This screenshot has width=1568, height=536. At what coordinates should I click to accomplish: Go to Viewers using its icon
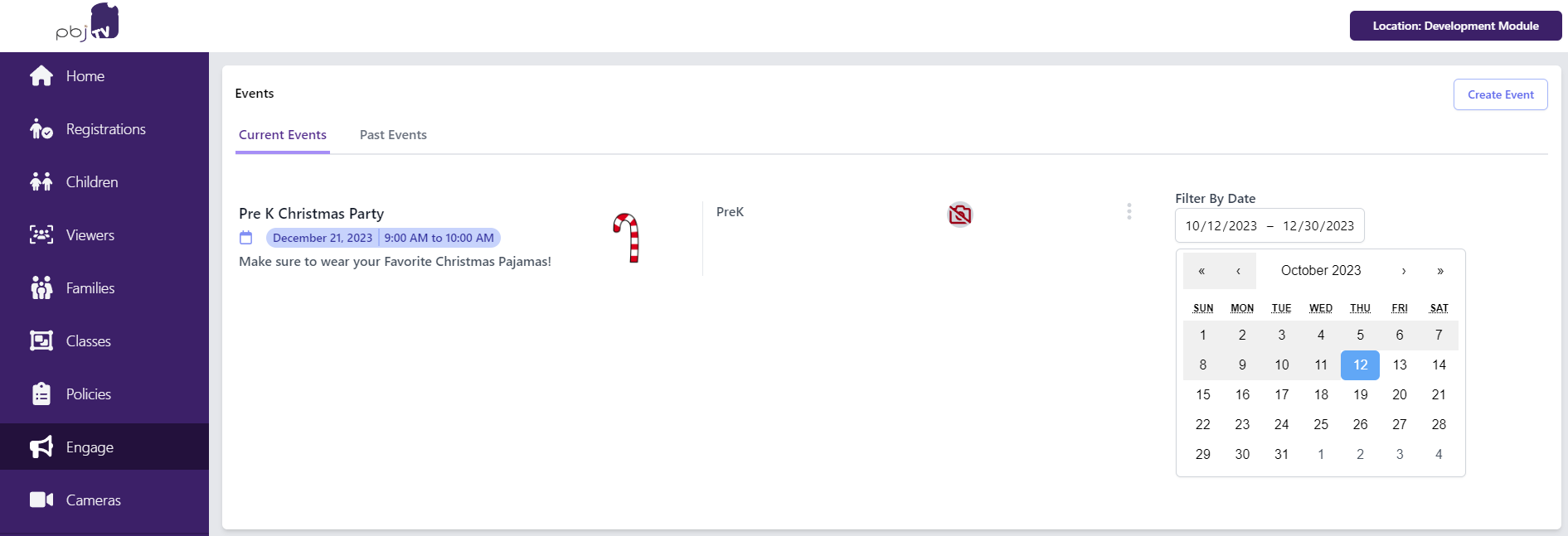(x=41, y=234)
